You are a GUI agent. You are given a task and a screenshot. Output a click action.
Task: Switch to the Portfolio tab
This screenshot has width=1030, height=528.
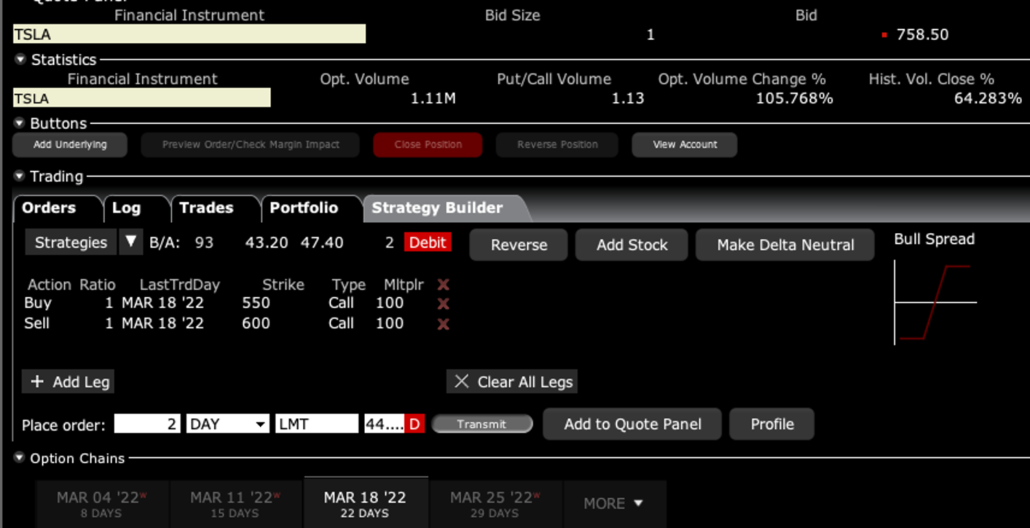303,208
